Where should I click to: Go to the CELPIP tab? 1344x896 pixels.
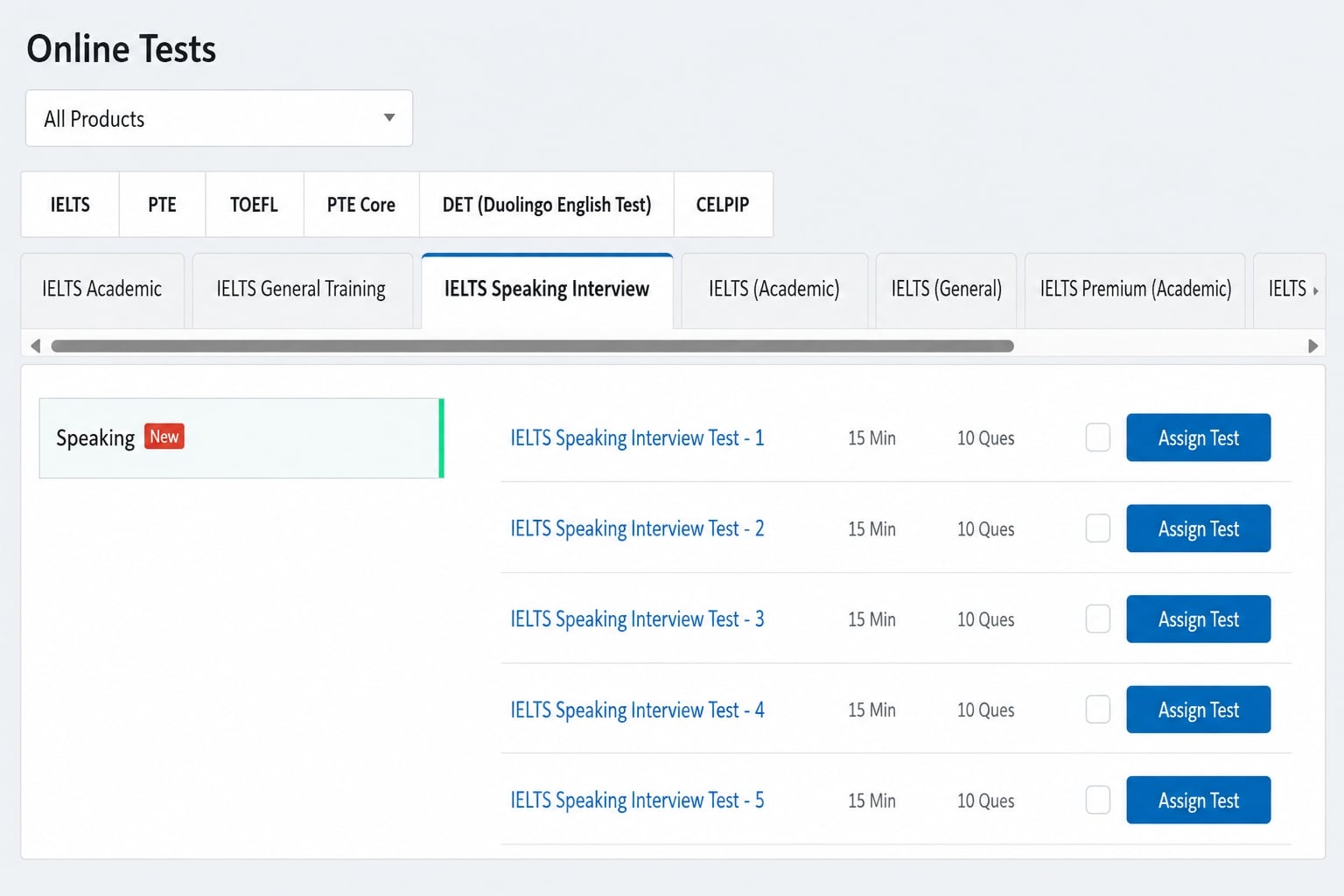[723, 205]
